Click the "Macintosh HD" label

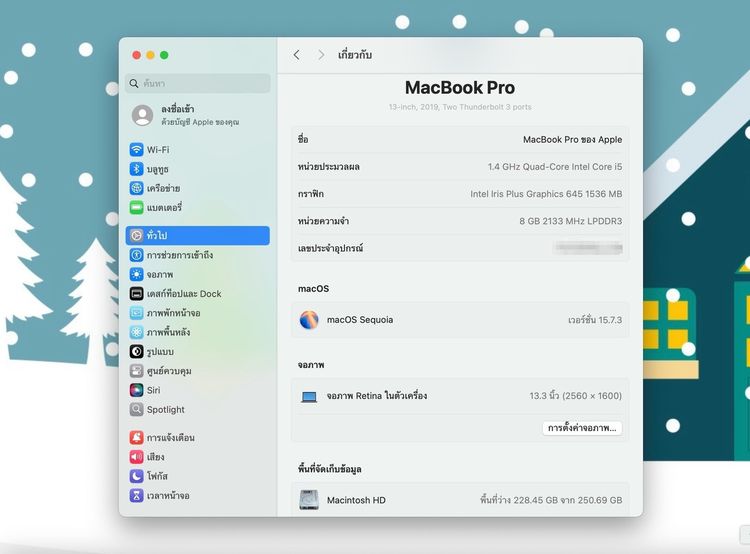click(356, 500)
